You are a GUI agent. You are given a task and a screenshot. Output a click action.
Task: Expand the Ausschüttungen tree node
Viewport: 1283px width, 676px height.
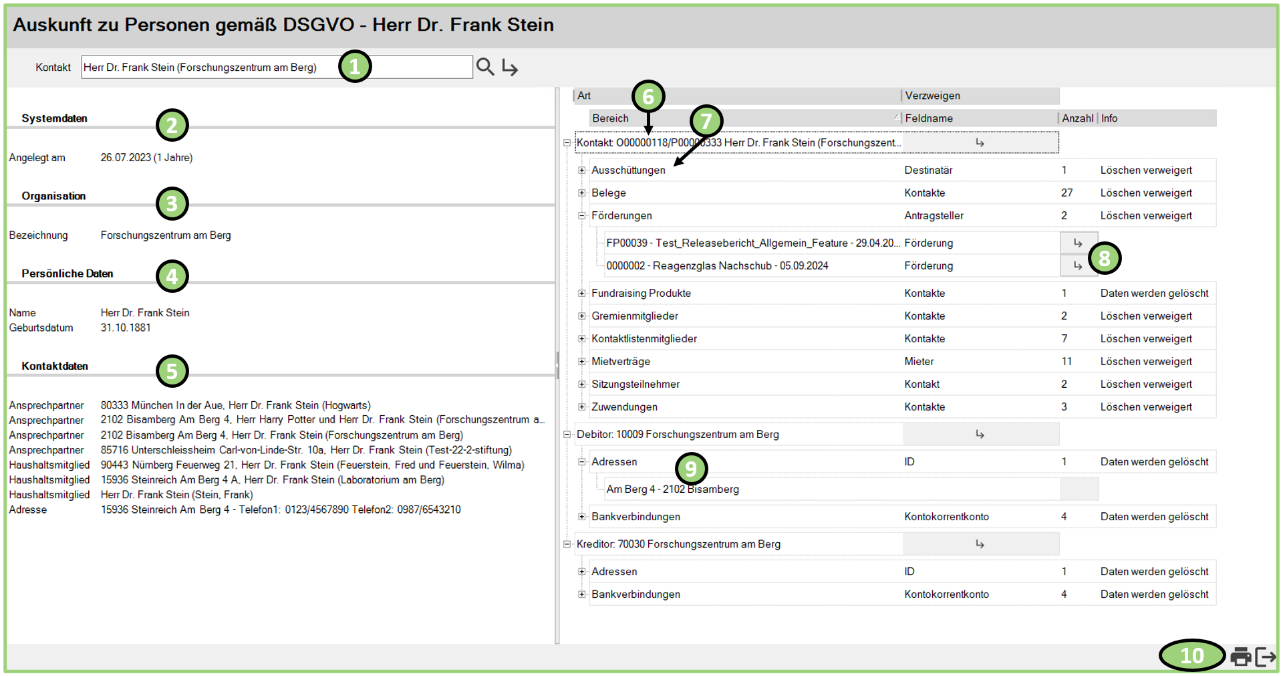click(x=582, y=171)
